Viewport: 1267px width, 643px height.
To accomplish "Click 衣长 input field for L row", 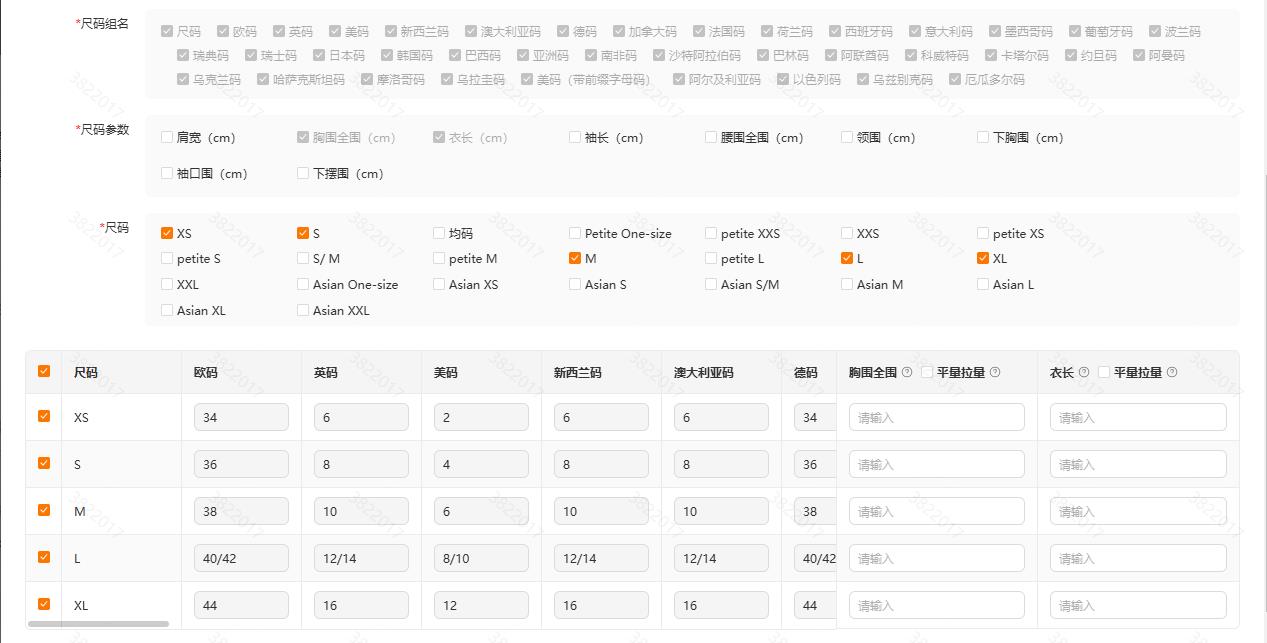I will click(1137, 558).
